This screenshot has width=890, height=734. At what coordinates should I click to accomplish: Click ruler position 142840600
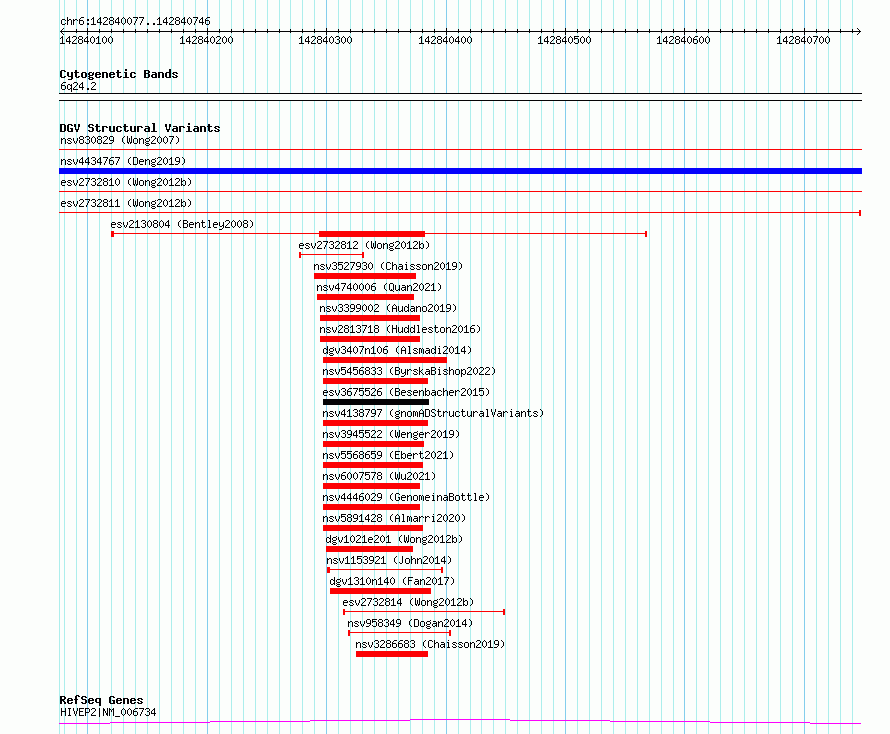(683, 40)
